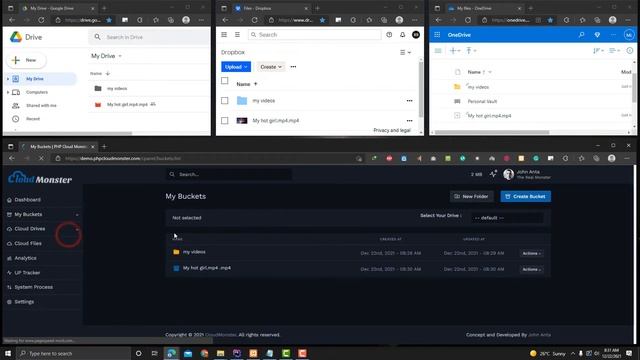Open the Dropbox Create dropdown
Viewport: 640px width, 360px height.
[271, 67]
